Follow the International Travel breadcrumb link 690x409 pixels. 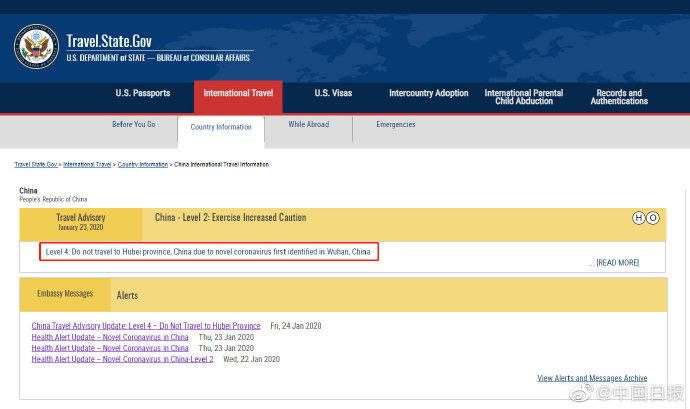click(87, 164)
